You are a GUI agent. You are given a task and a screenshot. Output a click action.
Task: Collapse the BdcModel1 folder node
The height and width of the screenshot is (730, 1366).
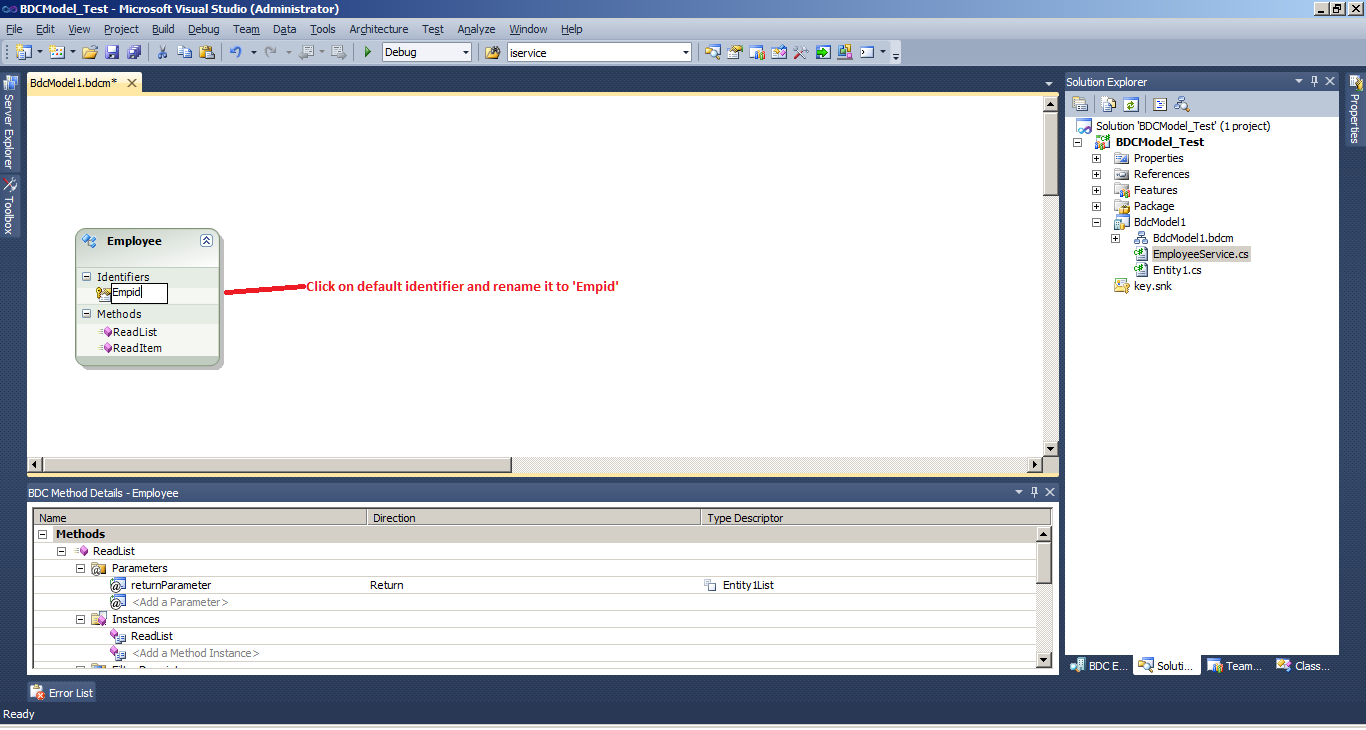(x=1096, y=222)
